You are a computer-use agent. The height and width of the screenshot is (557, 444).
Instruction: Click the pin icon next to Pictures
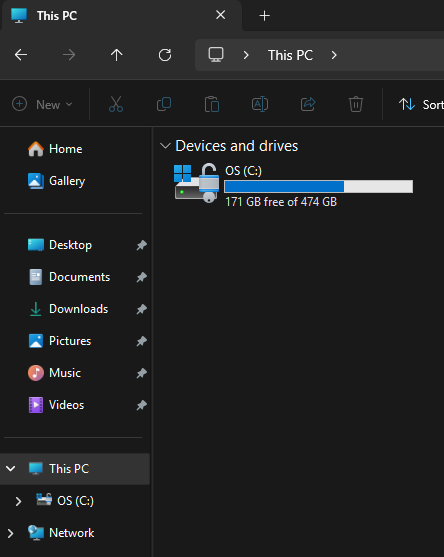141,341
